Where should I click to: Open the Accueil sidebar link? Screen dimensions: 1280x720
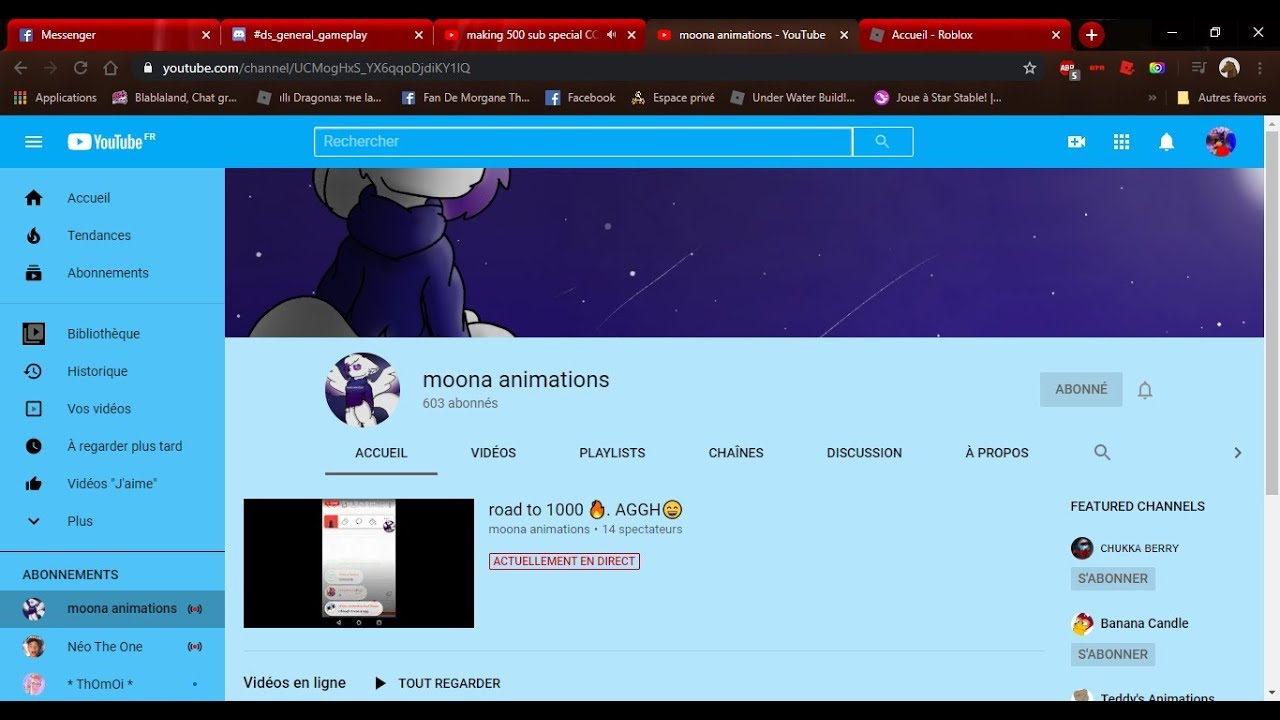pyautogui.click(x=112, y=198)
